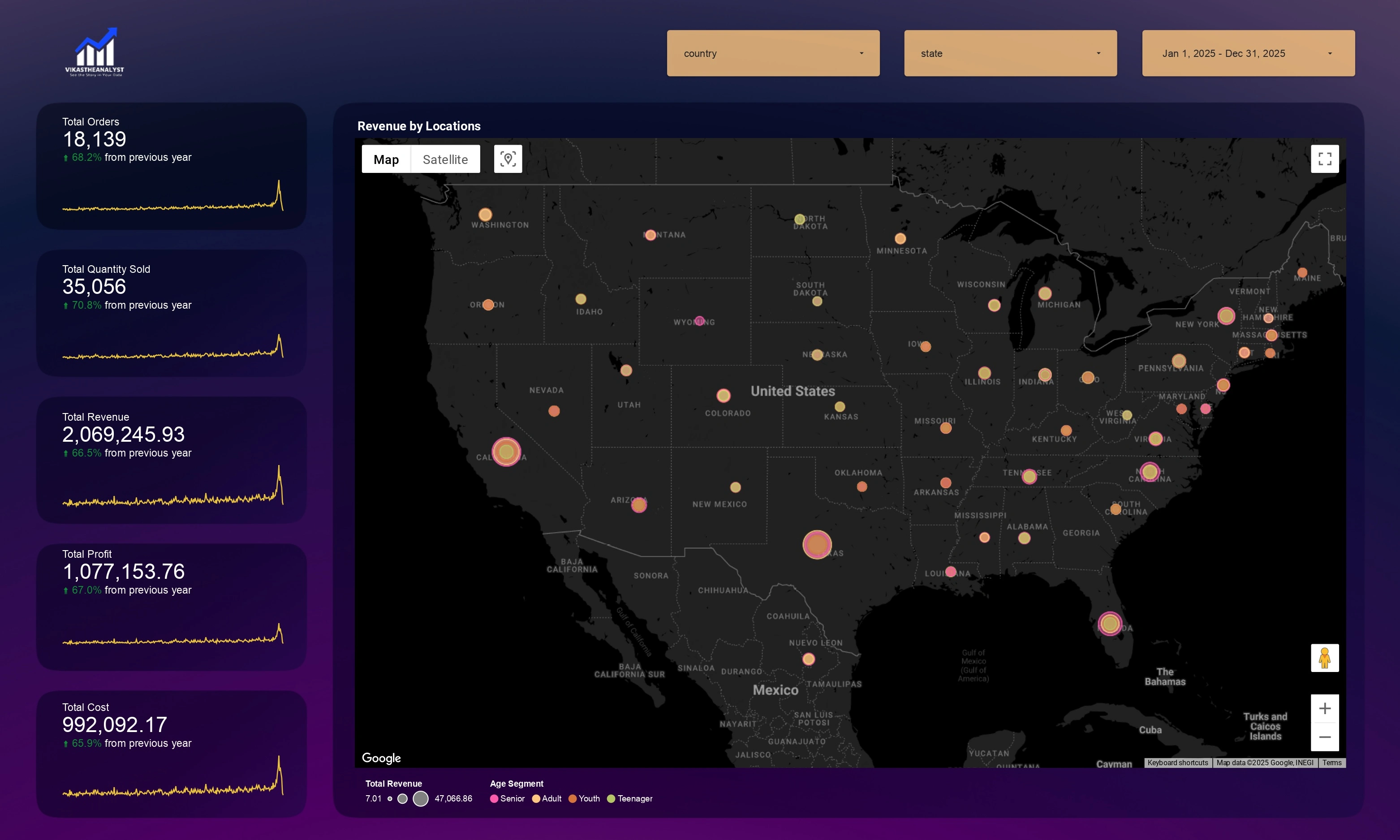This screenshot has width=1400, height=840.
Task: Switch to Map view
Action: pos(386,159)
